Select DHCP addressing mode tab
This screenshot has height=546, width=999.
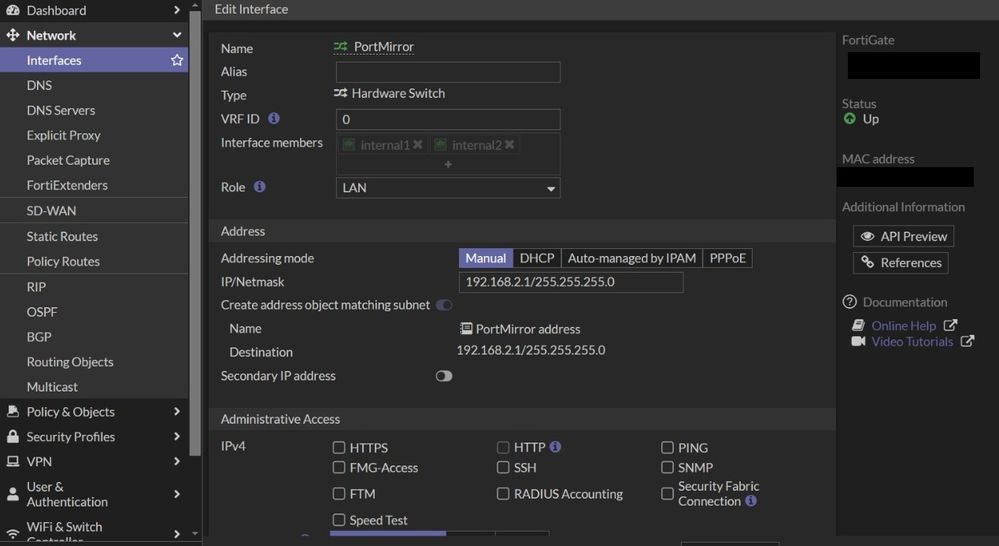pos(537,258)
